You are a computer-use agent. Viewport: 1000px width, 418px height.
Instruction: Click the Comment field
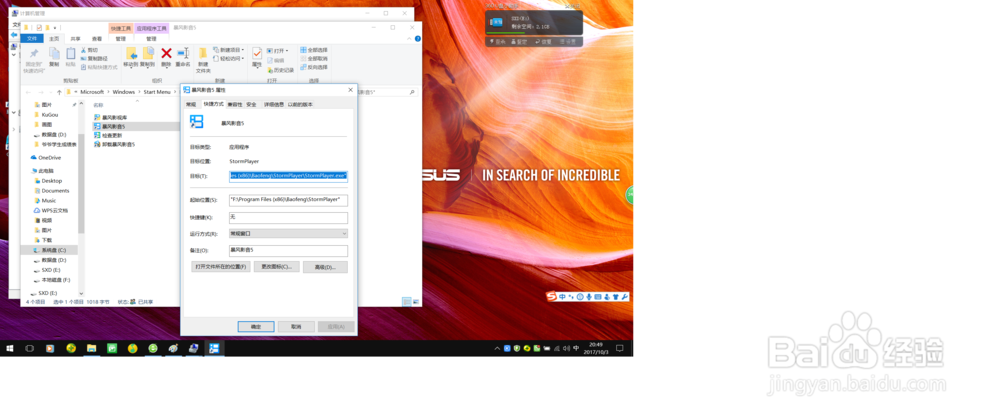click(x=288, y=251)
